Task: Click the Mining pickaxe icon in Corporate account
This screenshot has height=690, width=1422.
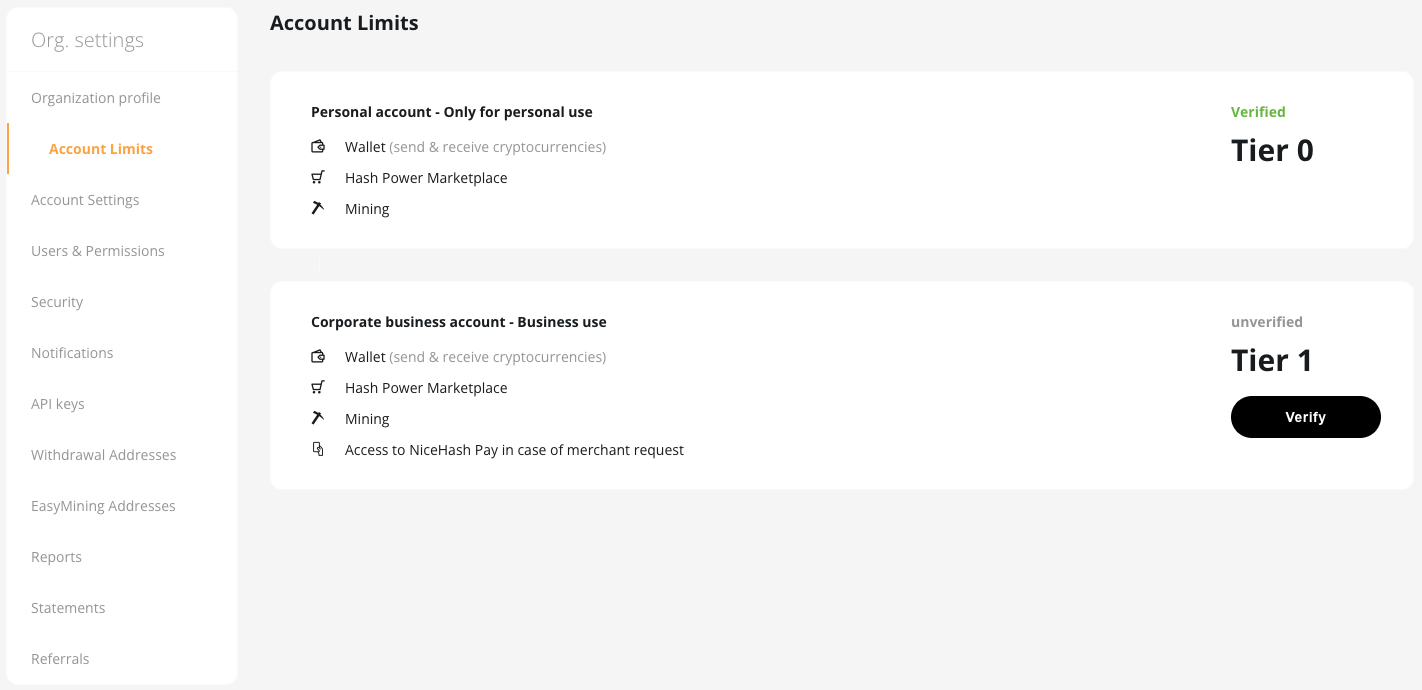Action: pyautogui.click(x=318, y=418)
